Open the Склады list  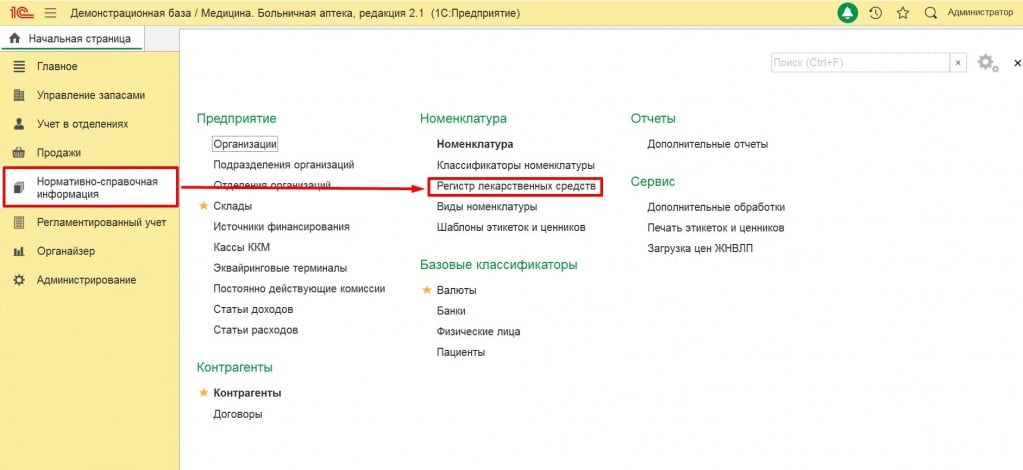(x=233, y=206)
